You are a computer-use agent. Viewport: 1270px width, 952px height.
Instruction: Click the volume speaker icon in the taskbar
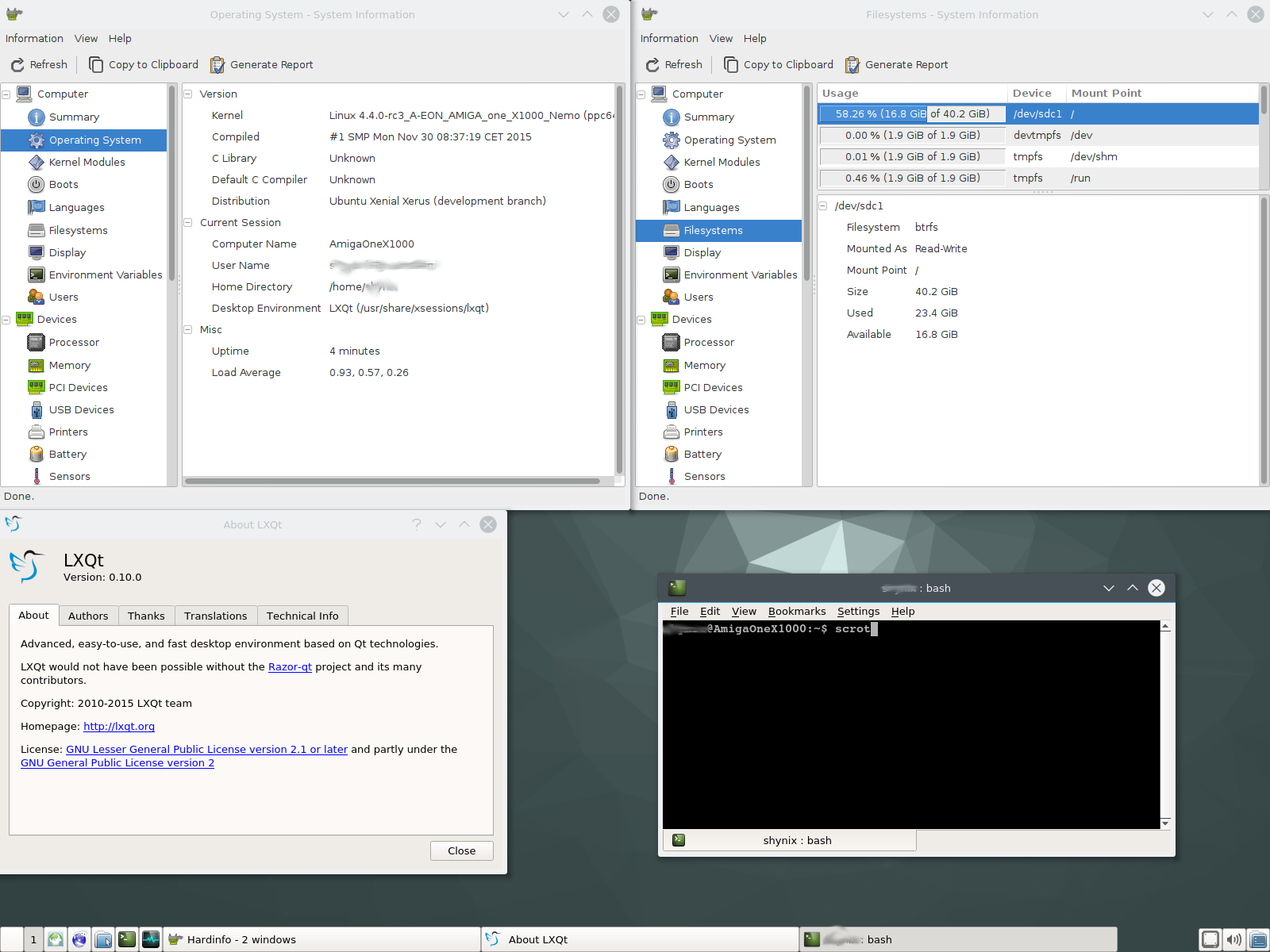click(x=1233, y=940)
